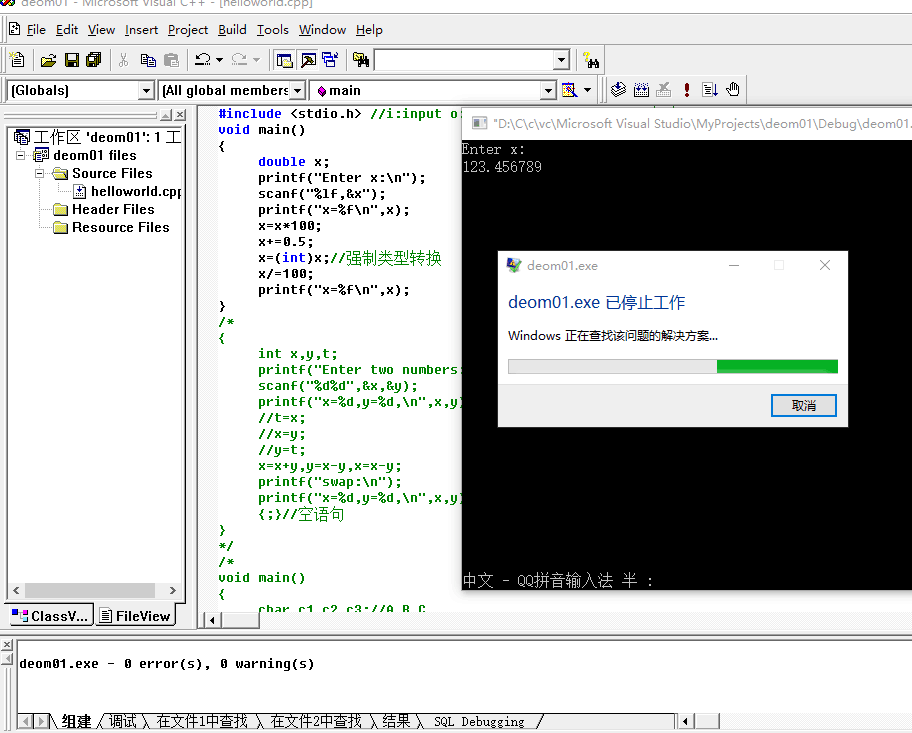
Task: Close the deom01.exe crash dialog
Action: (825, 265)
